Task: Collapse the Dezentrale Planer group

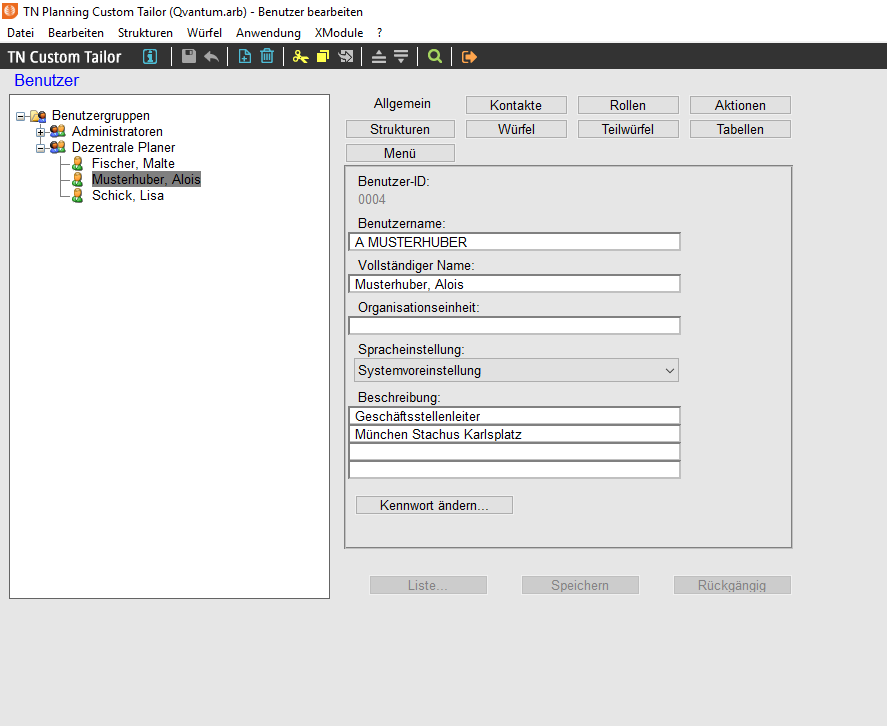Action: (41, 148)
